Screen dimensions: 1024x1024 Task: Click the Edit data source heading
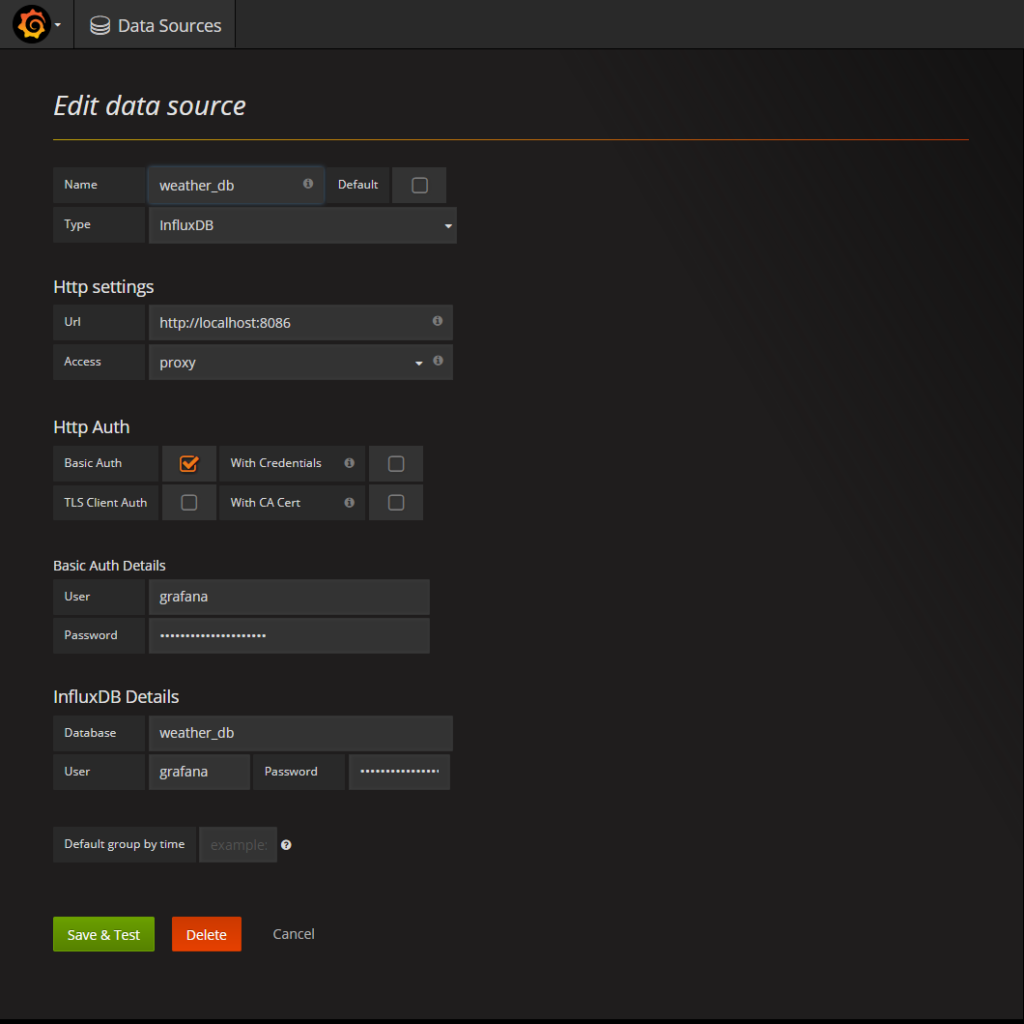click(150, 106)
